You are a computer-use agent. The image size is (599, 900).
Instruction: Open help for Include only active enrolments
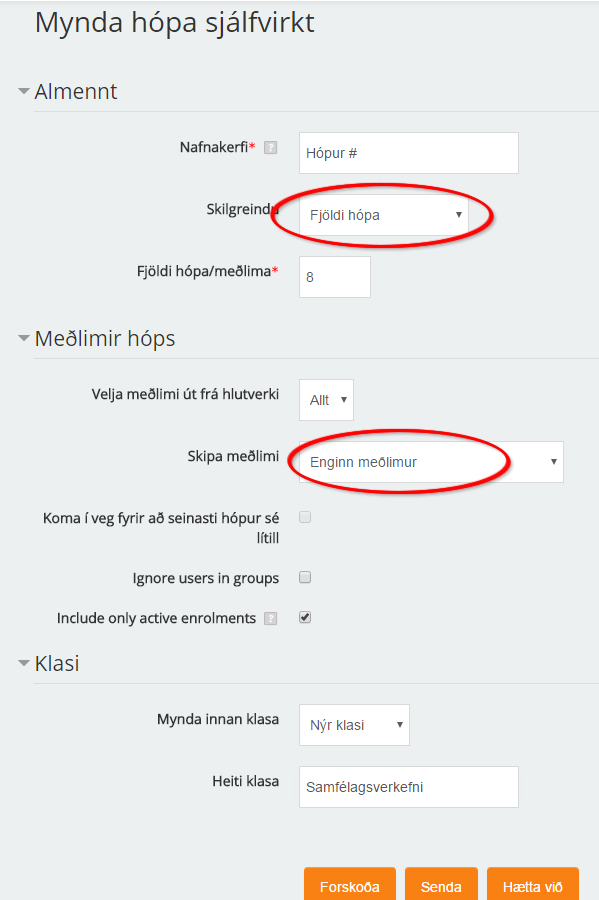pyautogui.click(x=270, y=618)
